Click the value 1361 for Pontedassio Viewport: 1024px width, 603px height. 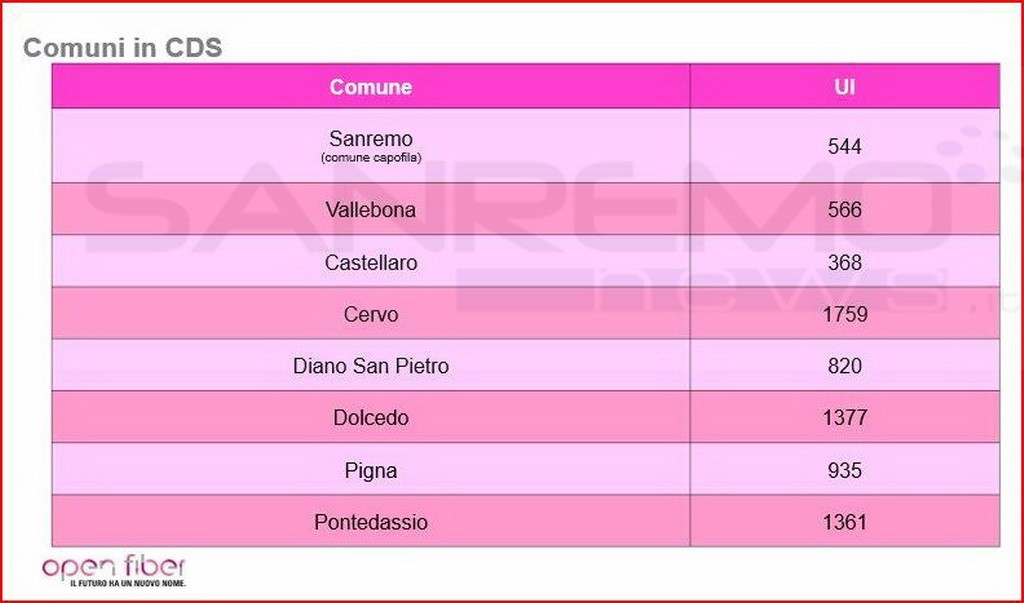pyautogui.click(x=844, y=522)
